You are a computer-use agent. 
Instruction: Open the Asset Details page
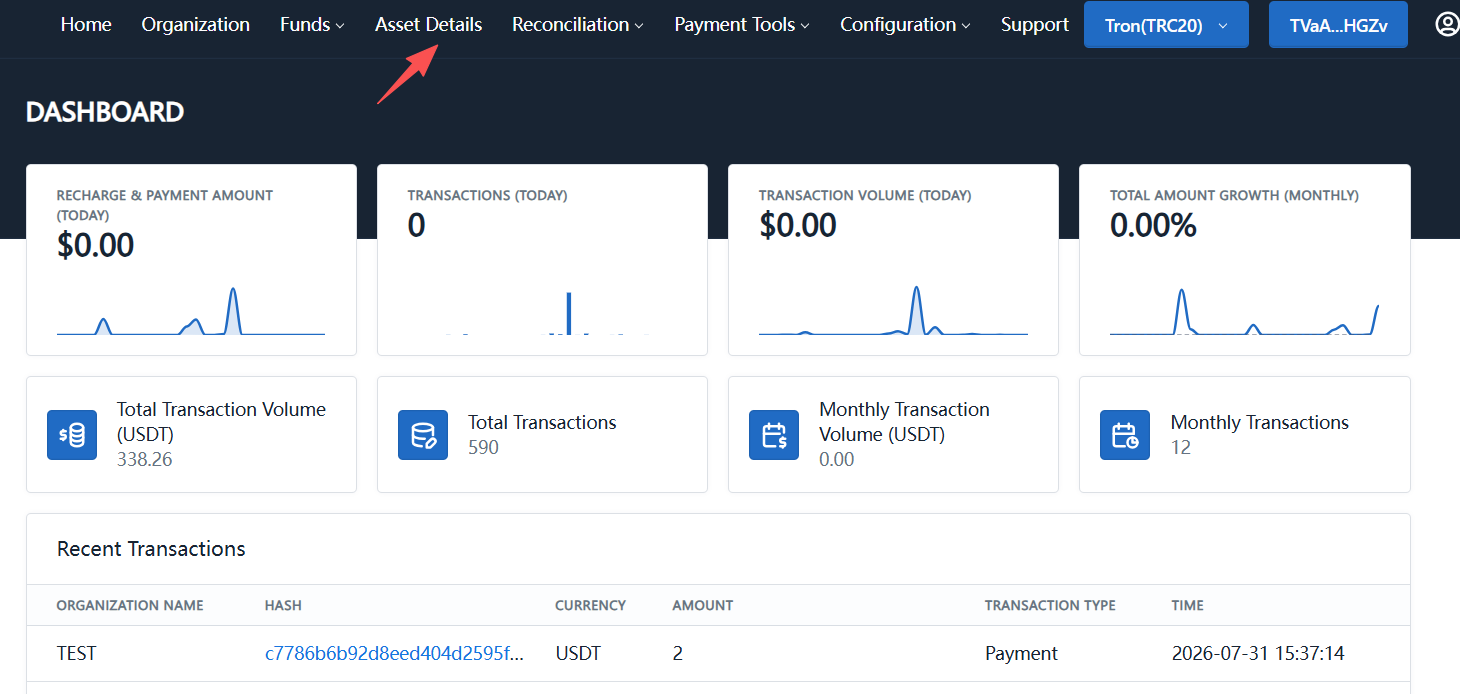428,24
